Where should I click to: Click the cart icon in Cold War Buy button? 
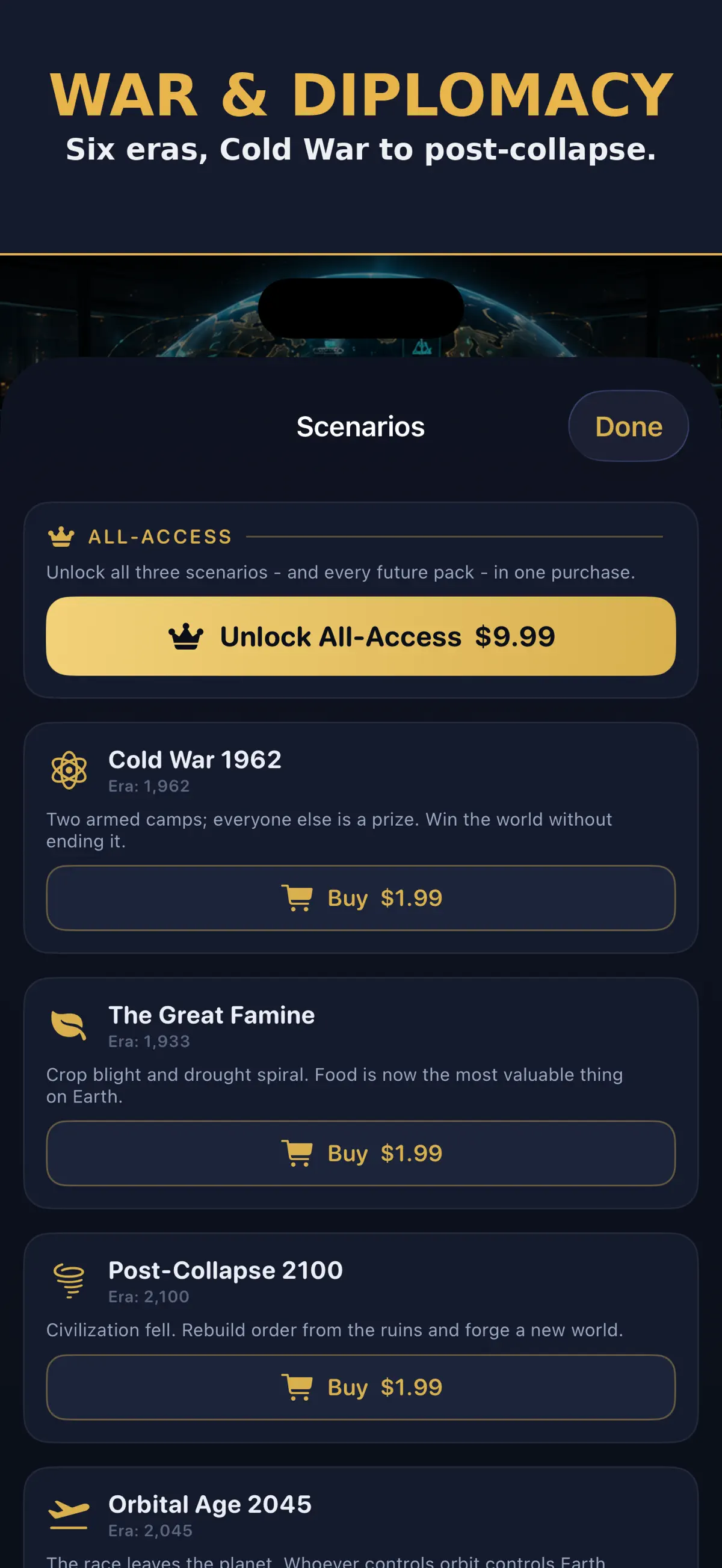(297, 898)
